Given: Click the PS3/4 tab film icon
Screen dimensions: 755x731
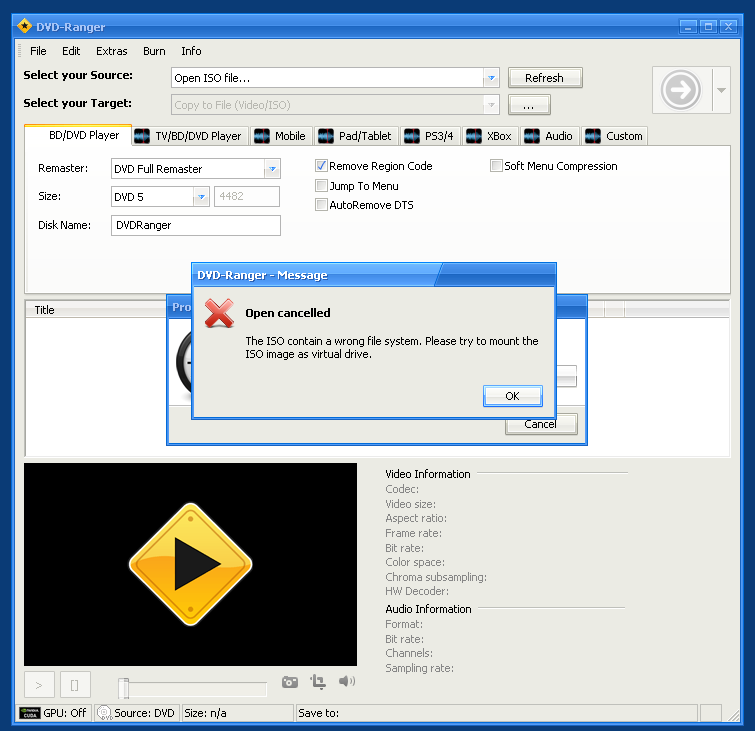Looking at the screenshot, I should pyautogui.click(x=412, y=136).
